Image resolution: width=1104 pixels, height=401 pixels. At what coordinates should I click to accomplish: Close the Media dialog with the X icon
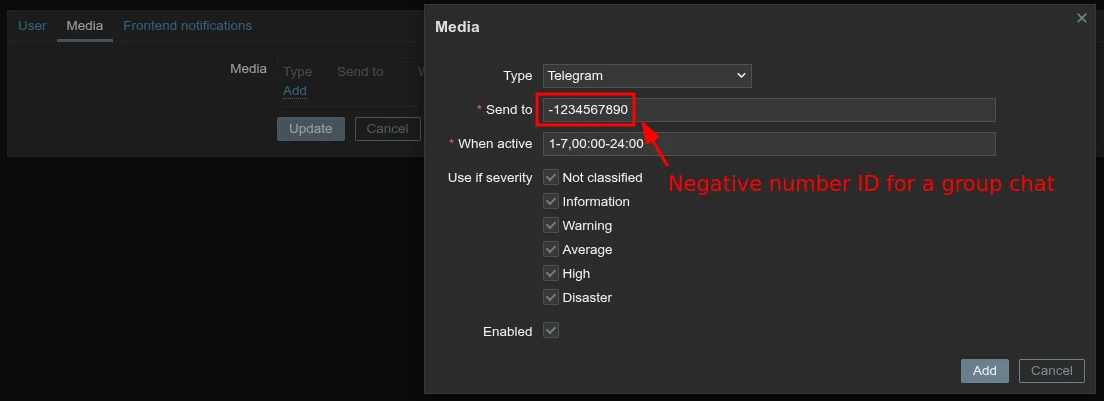pos(1081,18)
